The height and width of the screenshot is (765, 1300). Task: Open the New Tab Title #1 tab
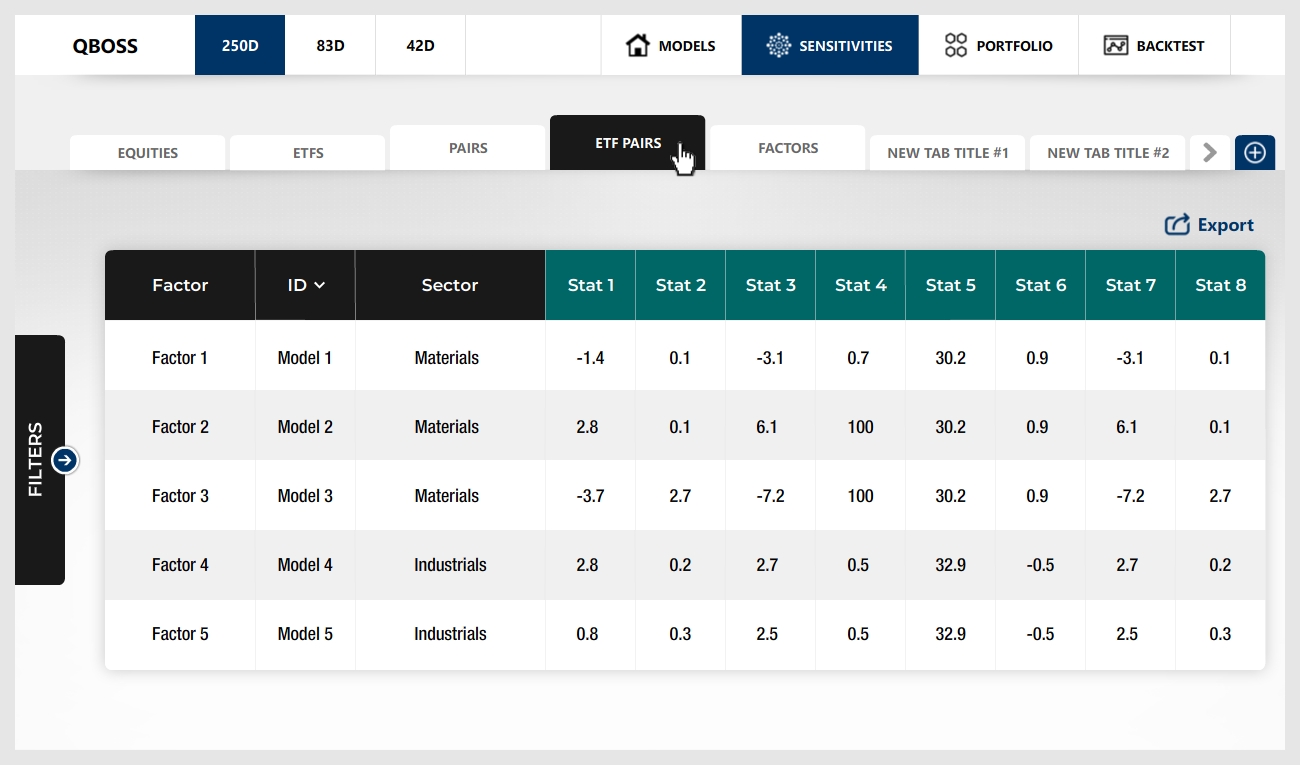948,153
